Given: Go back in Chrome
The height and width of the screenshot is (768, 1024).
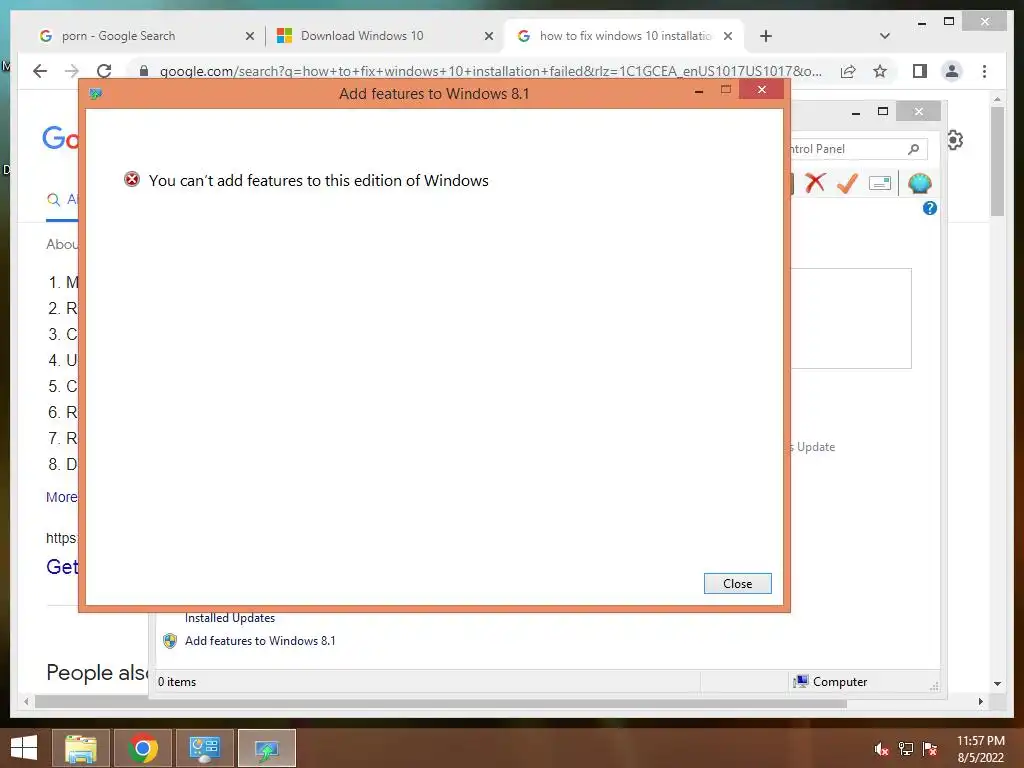Looking at the screenshot, I should 40,71.
